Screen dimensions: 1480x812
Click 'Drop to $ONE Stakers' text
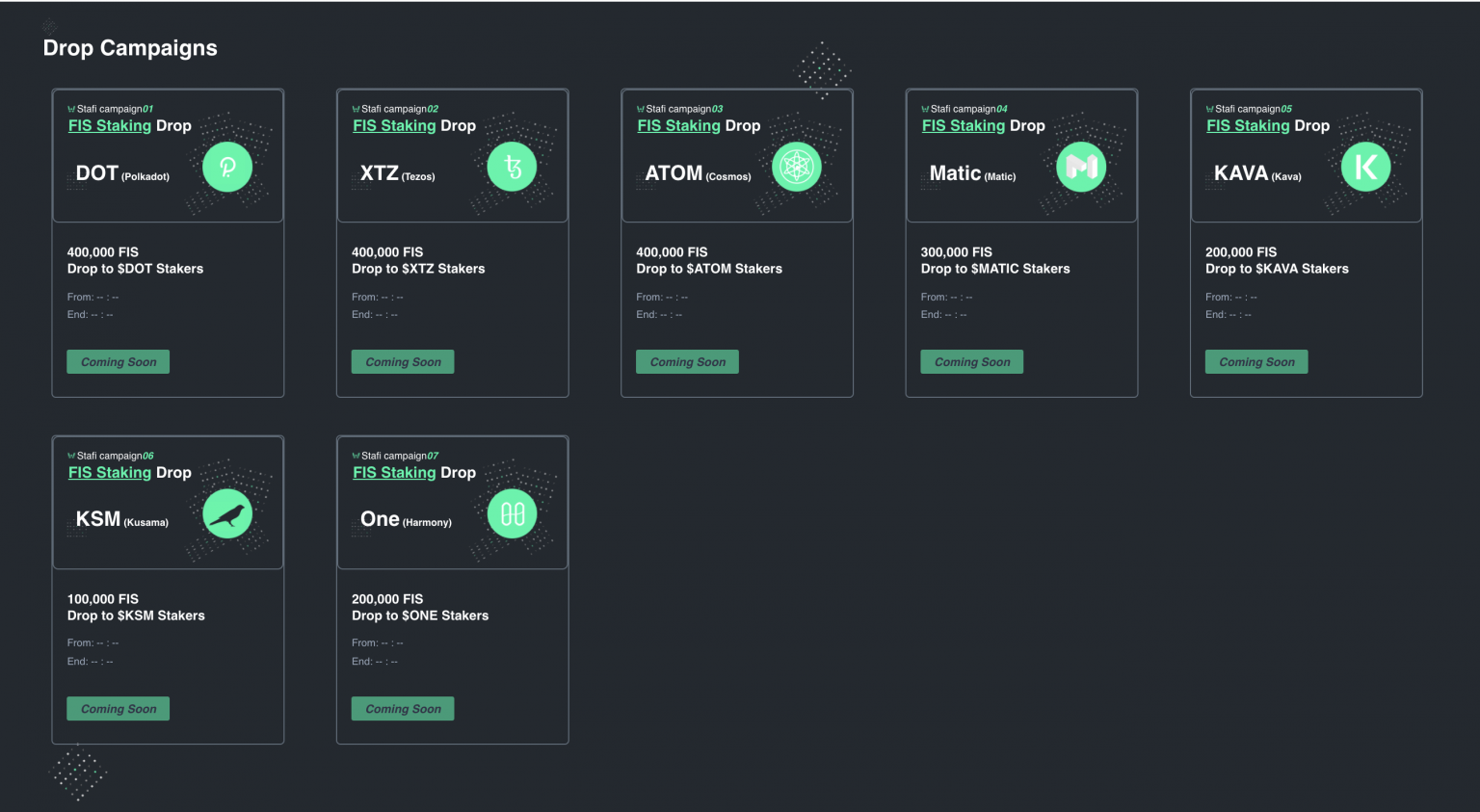point(420,616)
